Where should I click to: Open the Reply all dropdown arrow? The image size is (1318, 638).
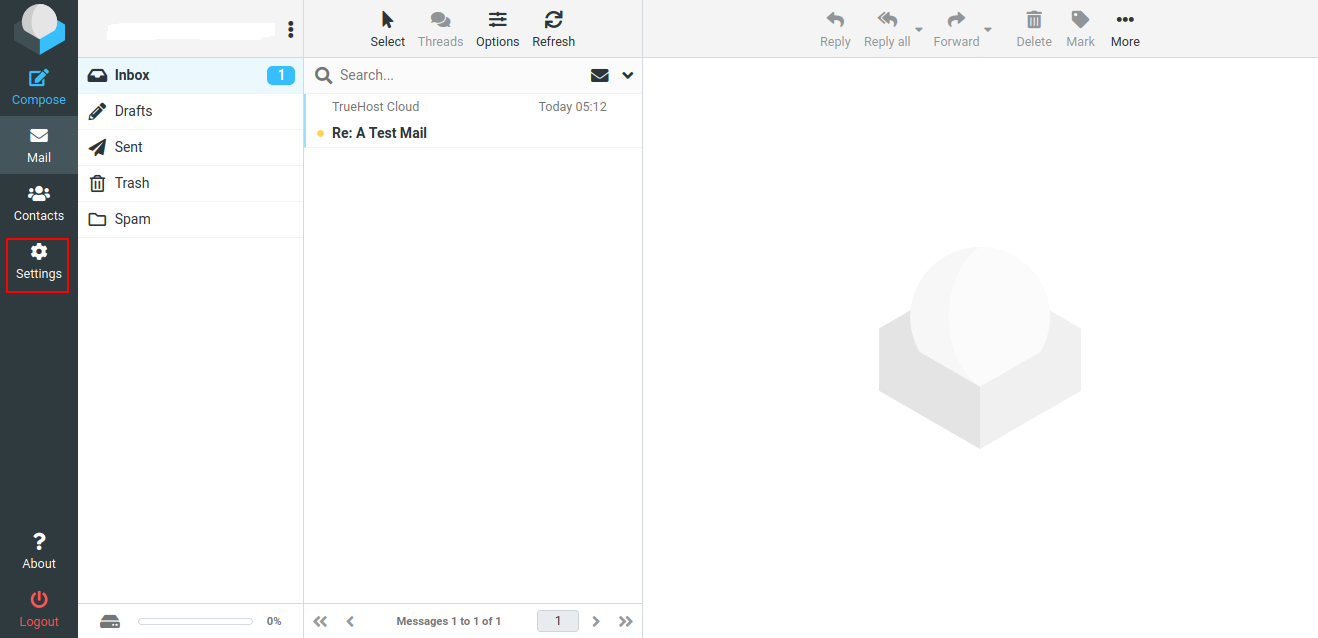tap(919, 30)
